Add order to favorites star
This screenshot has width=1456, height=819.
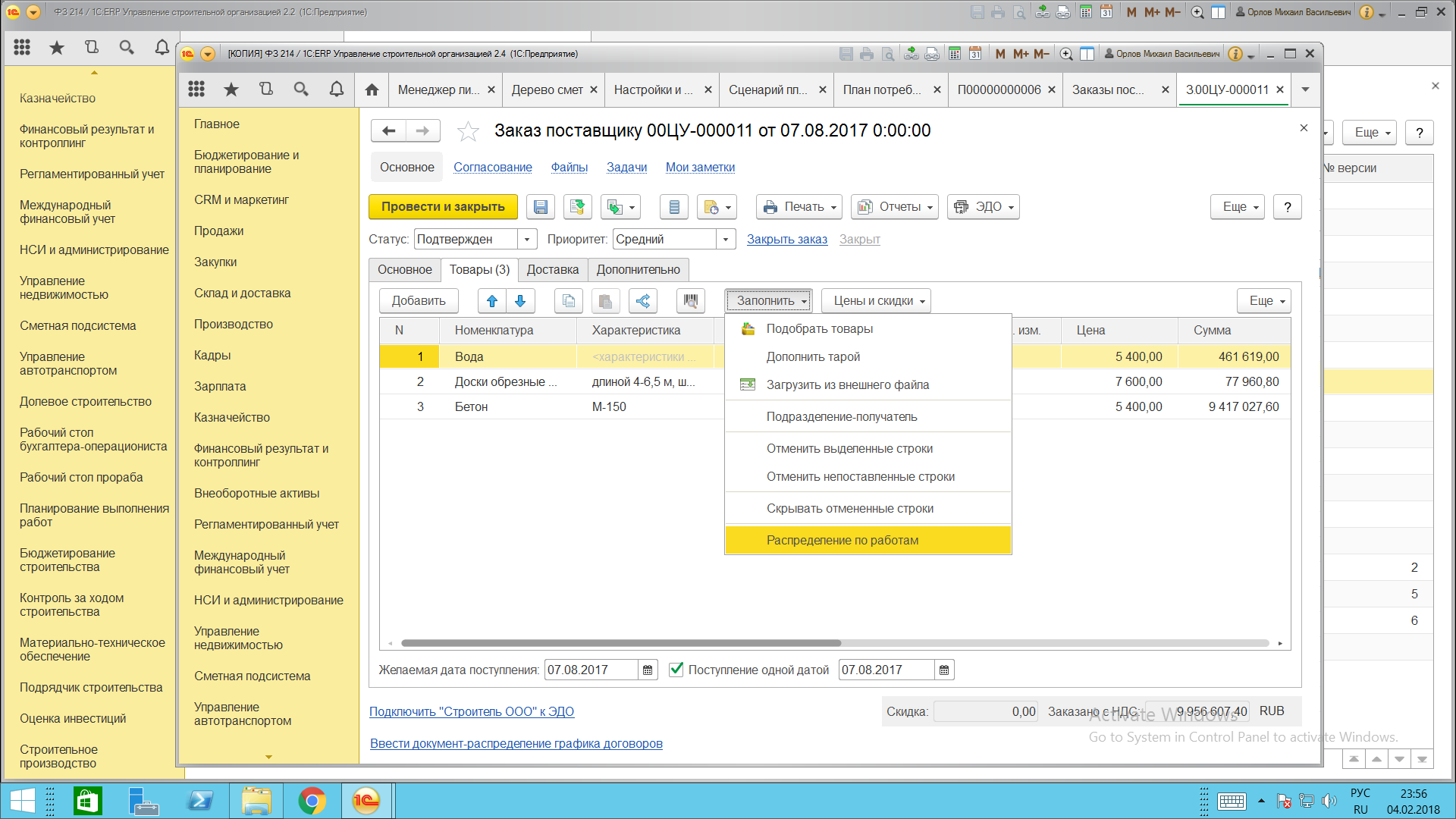(x=468, y=131)
